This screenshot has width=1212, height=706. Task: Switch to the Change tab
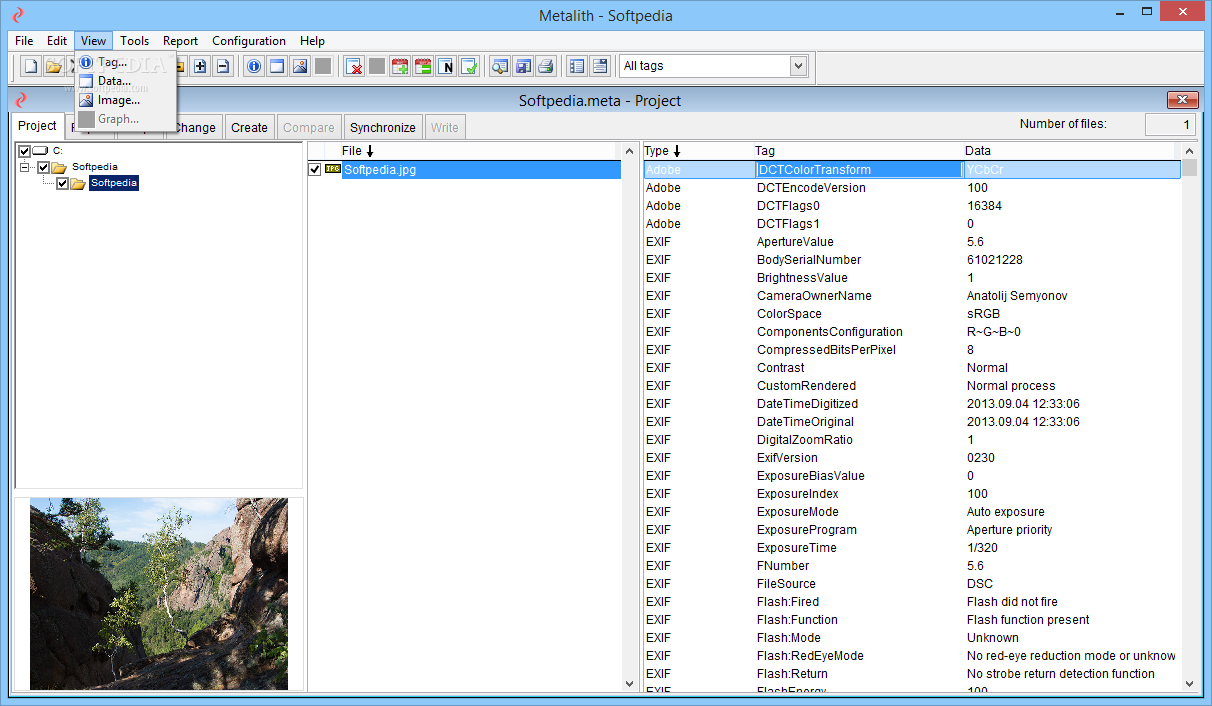point(195,127)
